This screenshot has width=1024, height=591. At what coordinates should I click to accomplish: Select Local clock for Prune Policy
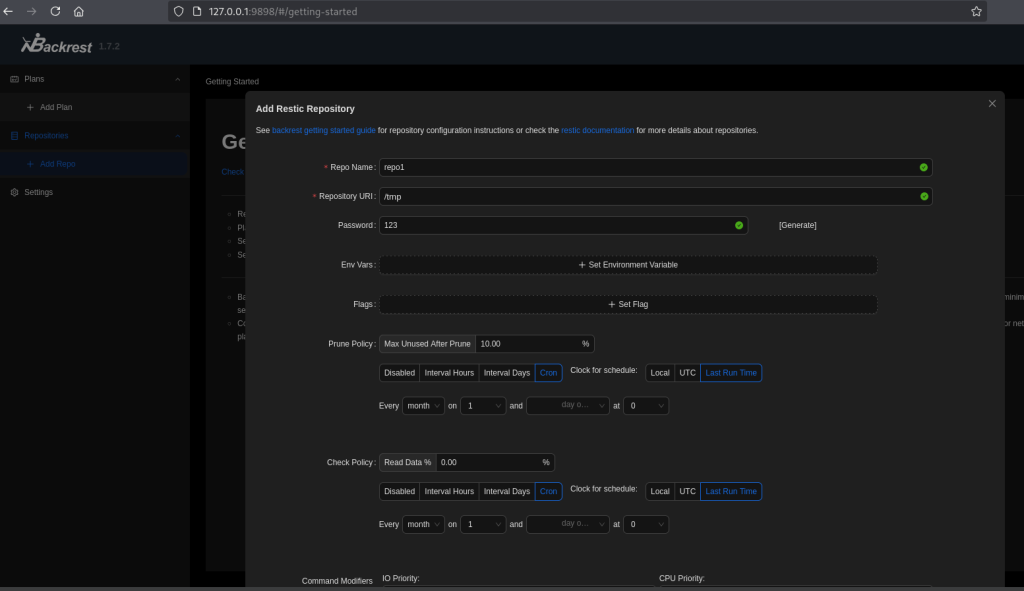(660, 373)
